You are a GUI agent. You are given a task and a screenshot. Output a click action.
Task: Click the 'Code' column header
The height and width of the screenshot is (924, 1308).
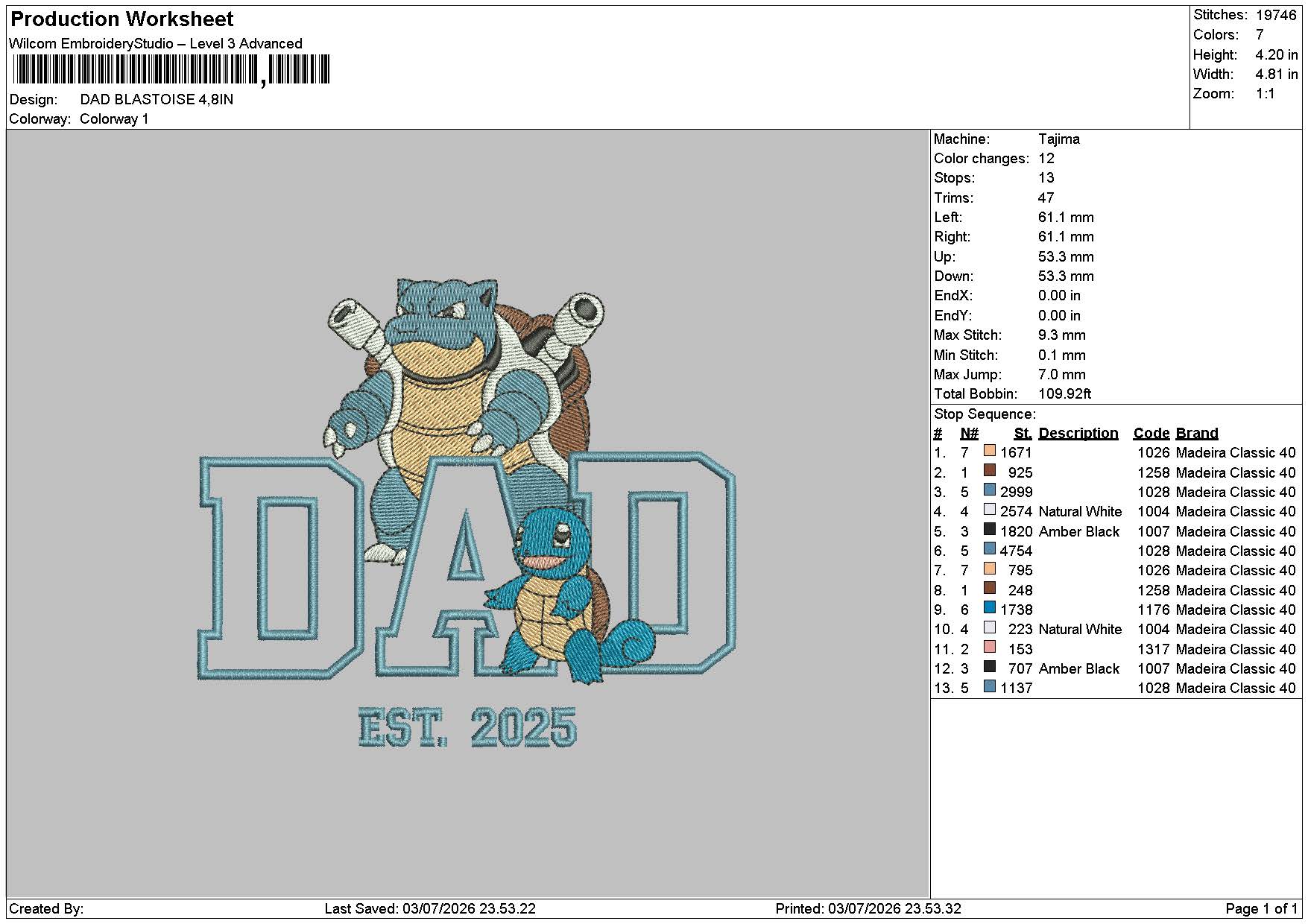(x=1151, y=434)
